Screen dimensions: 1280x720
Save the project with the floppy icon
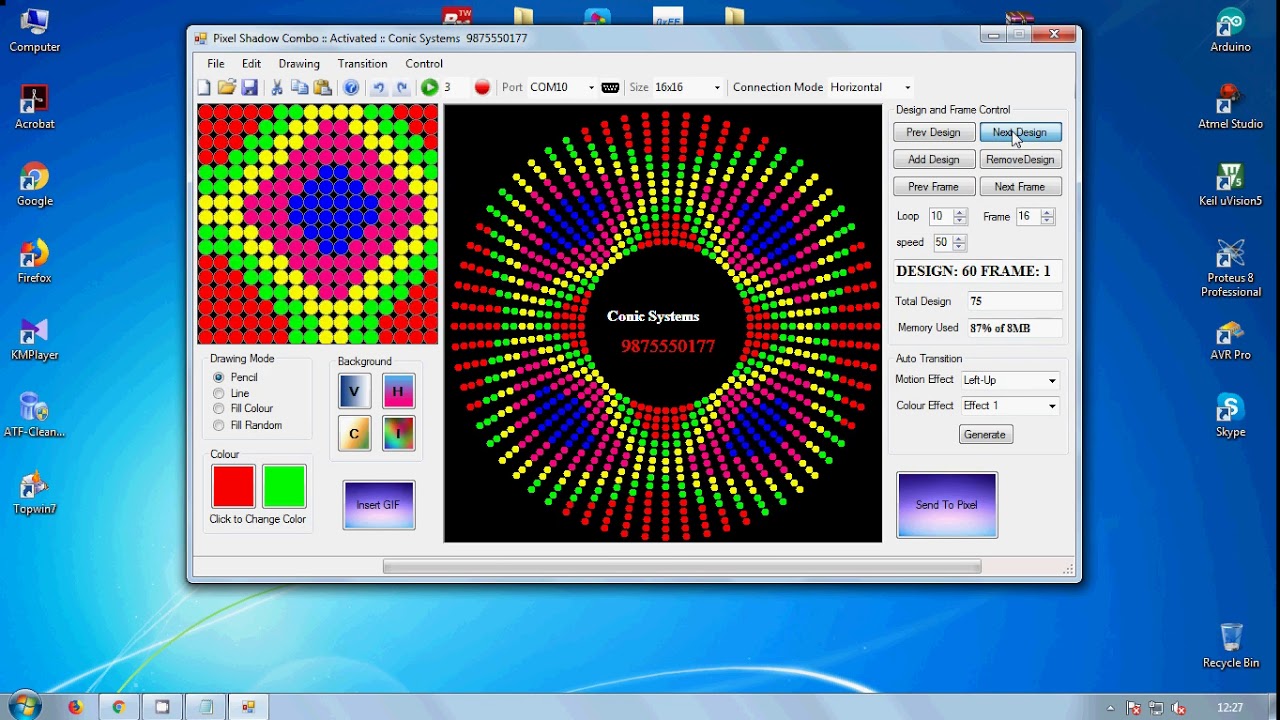point(250,88)
